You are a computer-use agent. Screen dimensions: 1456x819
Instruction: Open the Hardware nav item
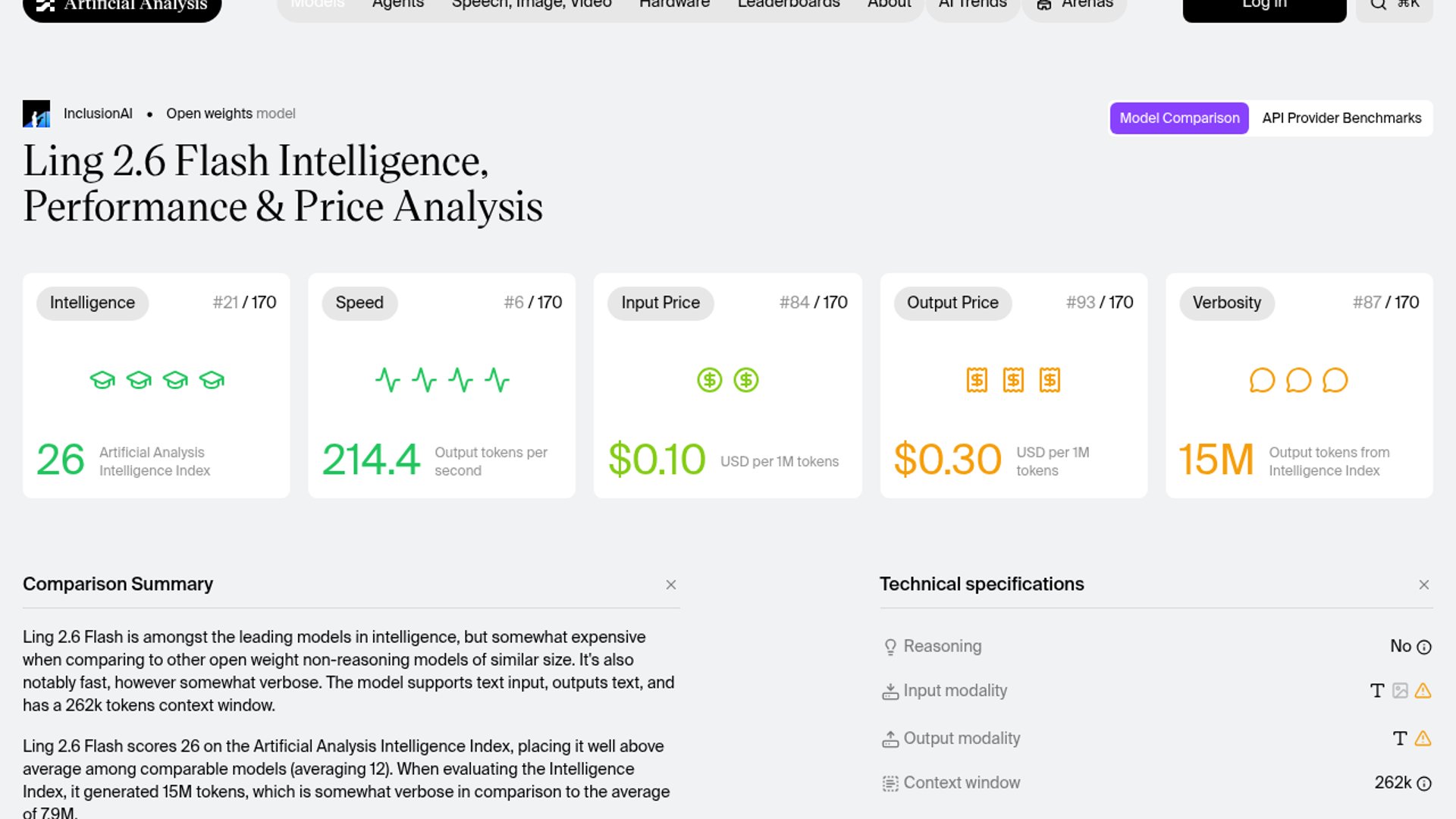coord(674,5)
